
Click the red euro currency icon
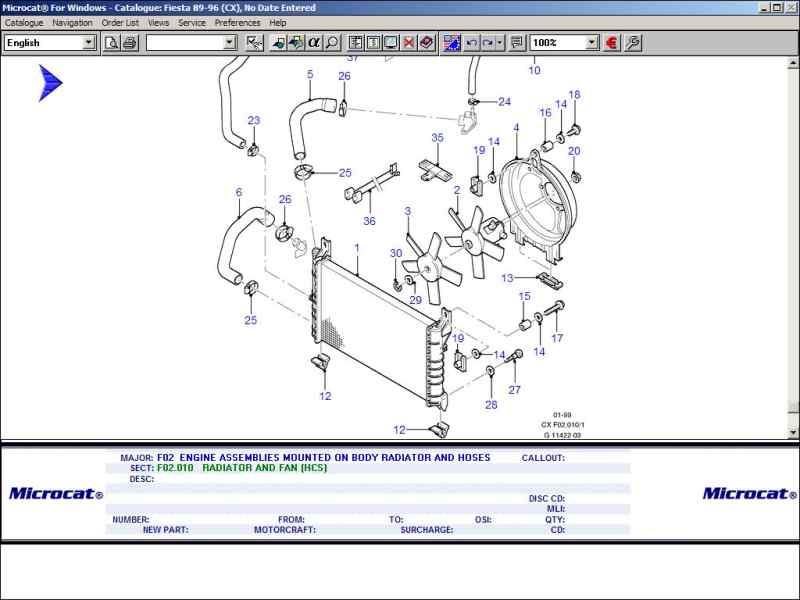612,43
